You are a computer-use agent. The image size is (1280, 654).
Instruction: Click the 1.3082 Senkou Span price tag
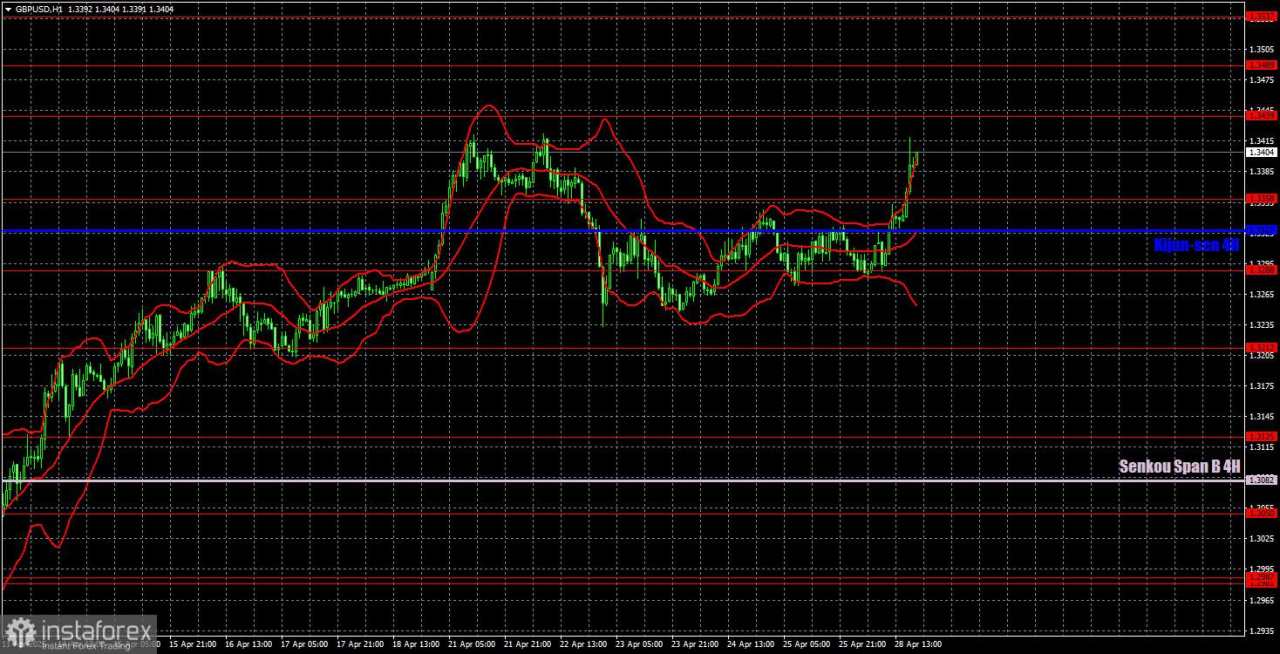click(1261, 480)
